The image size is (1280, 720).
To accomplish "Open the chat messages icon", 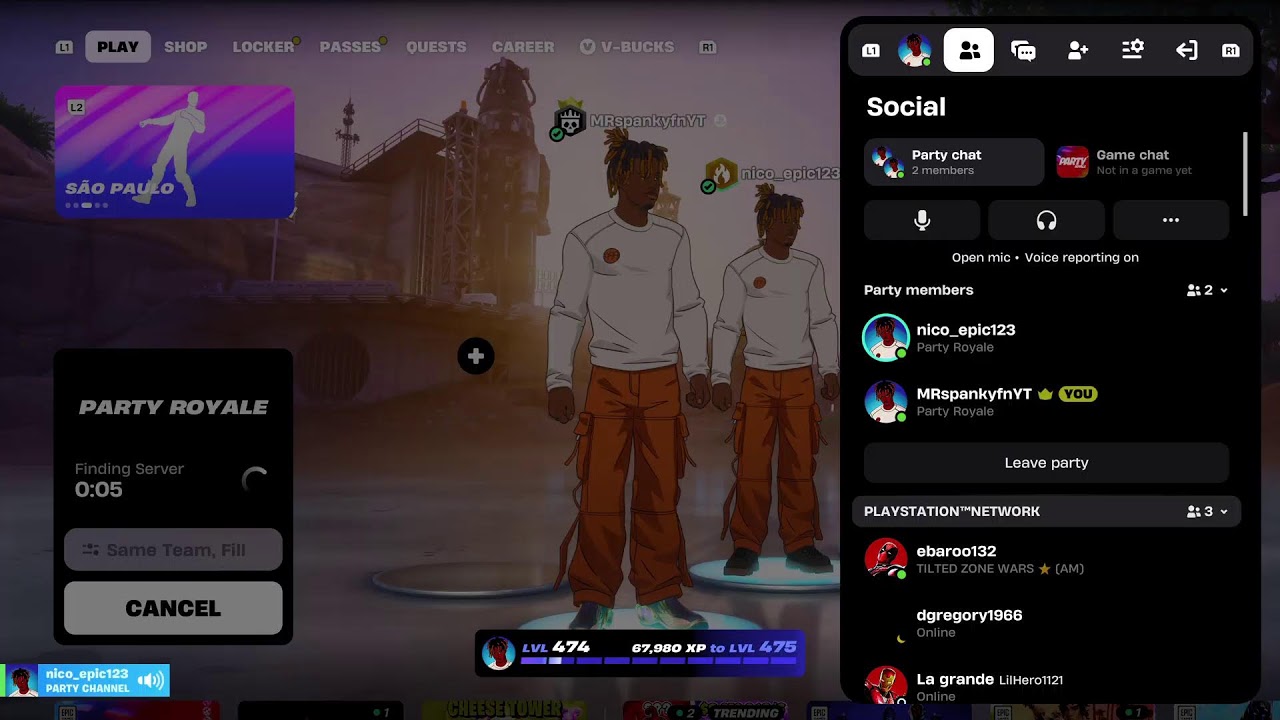I will (1023, 50).
